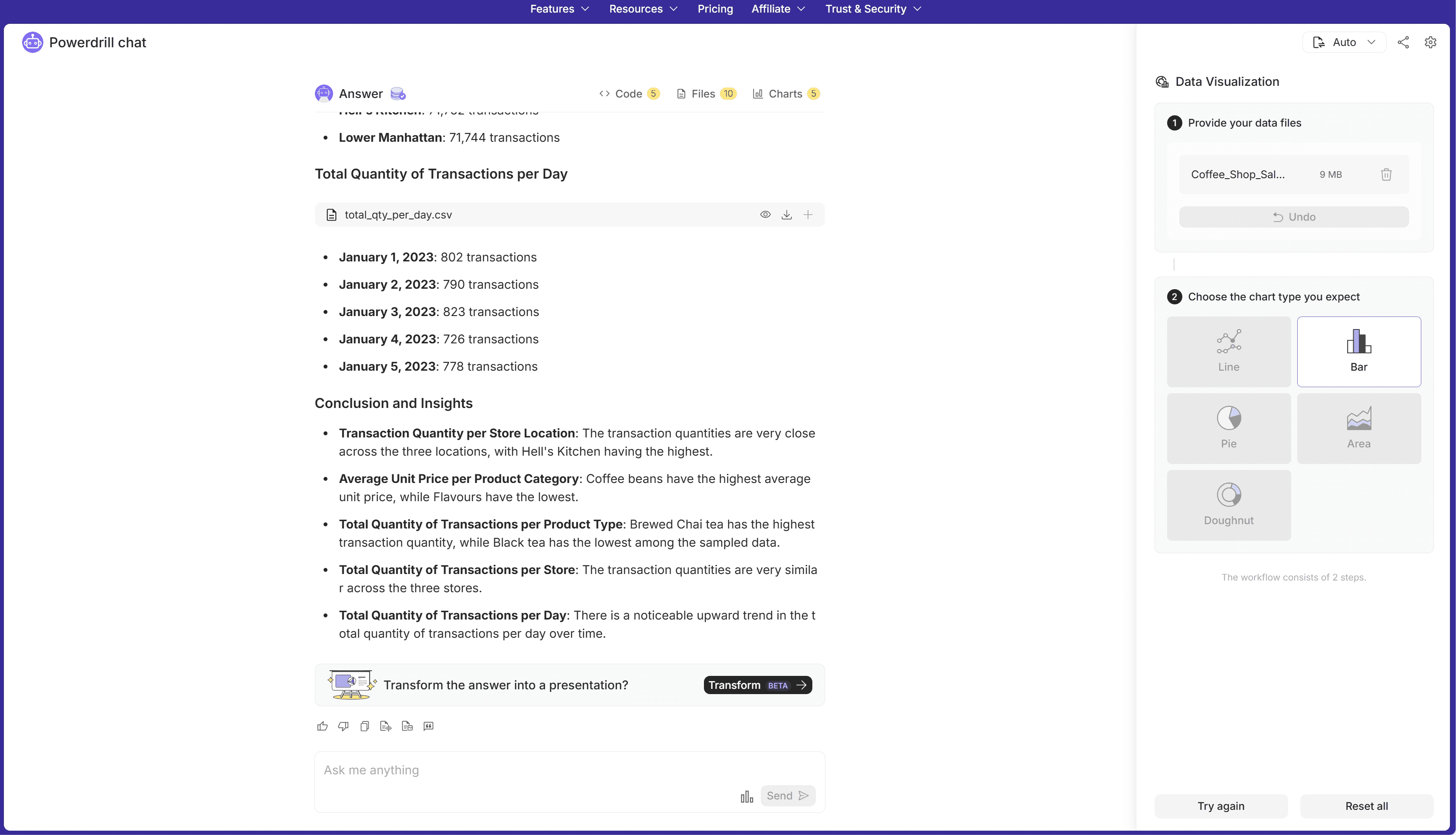Click the database coins icon beside Answer
This screenshot has width=1456, height=835.
pyautogui.click(x=398, y=94)
